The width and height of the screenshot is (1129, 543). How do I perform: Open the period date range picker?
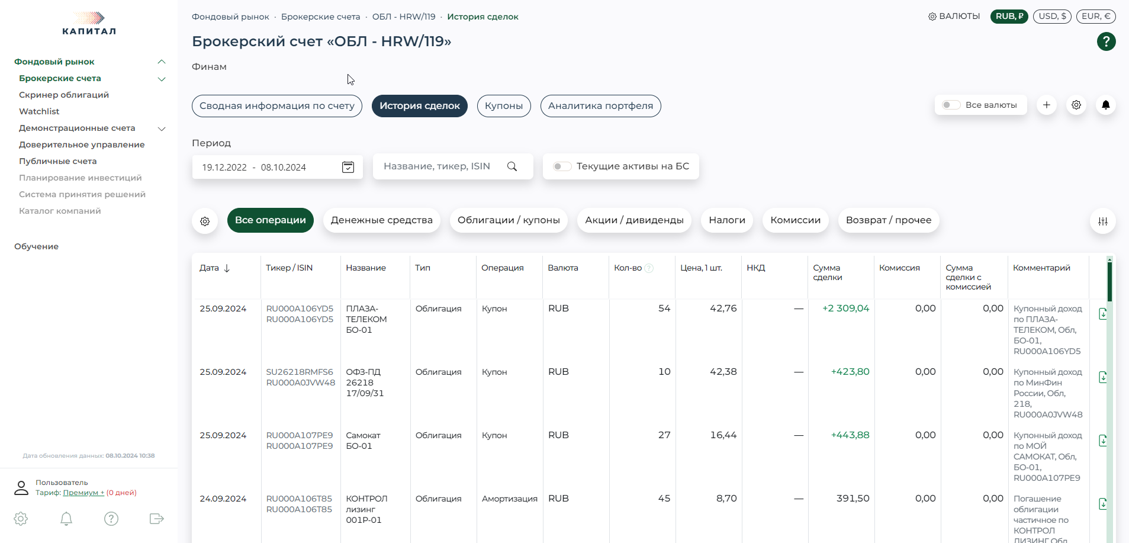277,166
